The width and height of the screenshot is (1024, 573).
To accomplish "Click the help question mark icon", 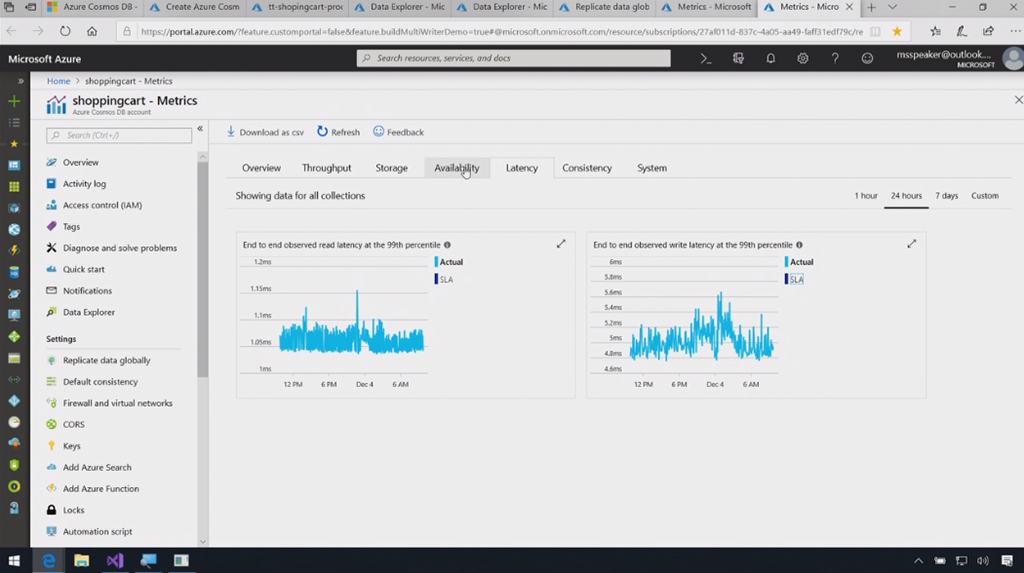I will point(835,59).
